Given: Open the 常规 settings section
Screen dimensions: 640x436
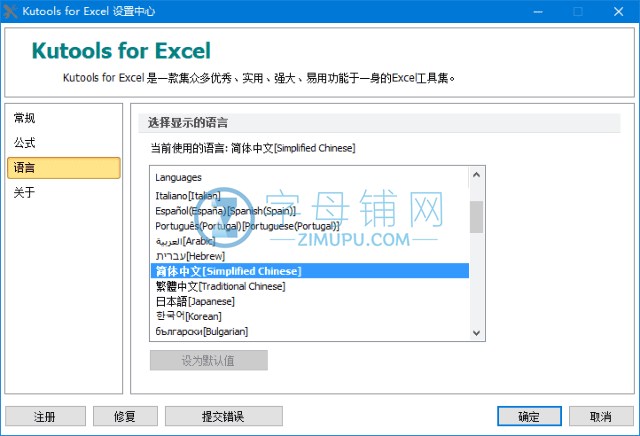Looking at the screenshot, I should click(x=64, y=118).
